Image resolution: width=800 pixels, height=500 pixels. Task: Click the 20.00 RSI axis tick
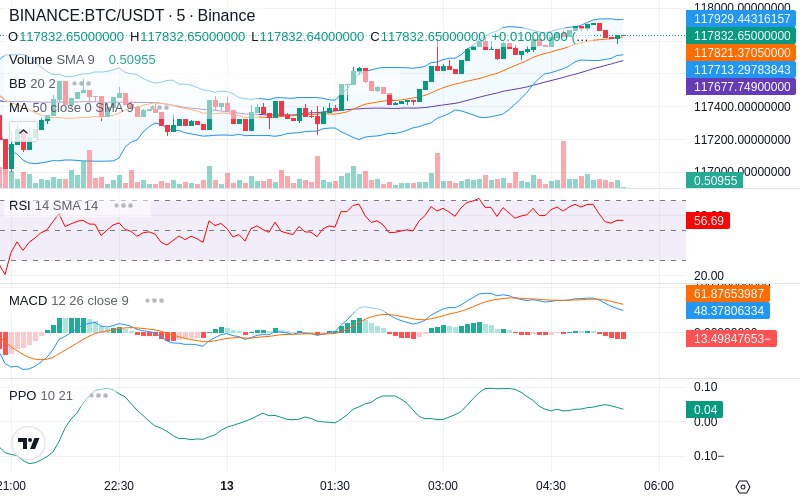click(709, 276)
